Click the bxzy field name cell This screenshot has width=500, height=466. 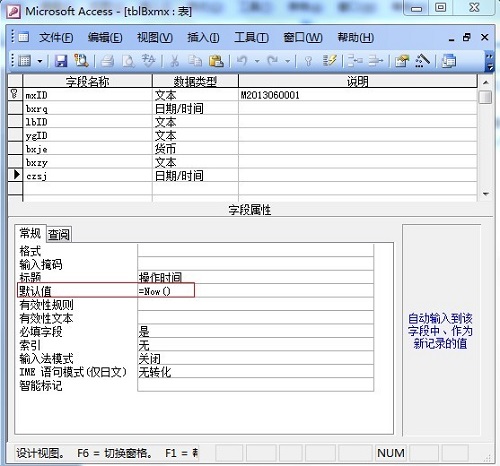[87, 162]
